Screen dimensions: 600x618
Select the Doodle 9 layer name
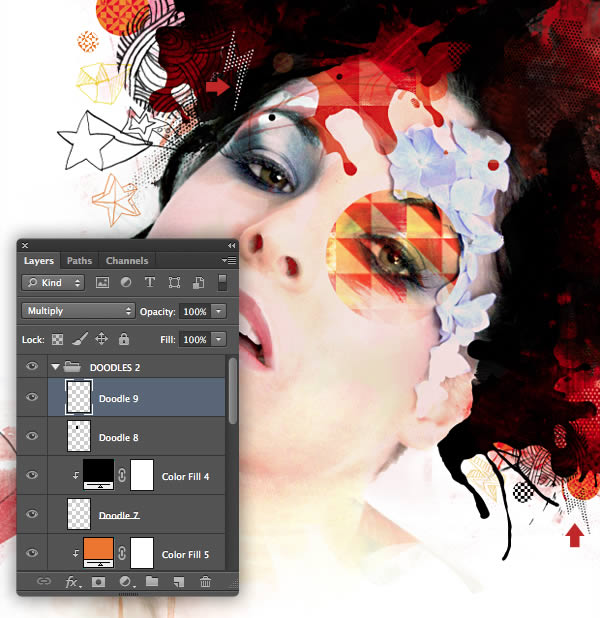(119, 398)
